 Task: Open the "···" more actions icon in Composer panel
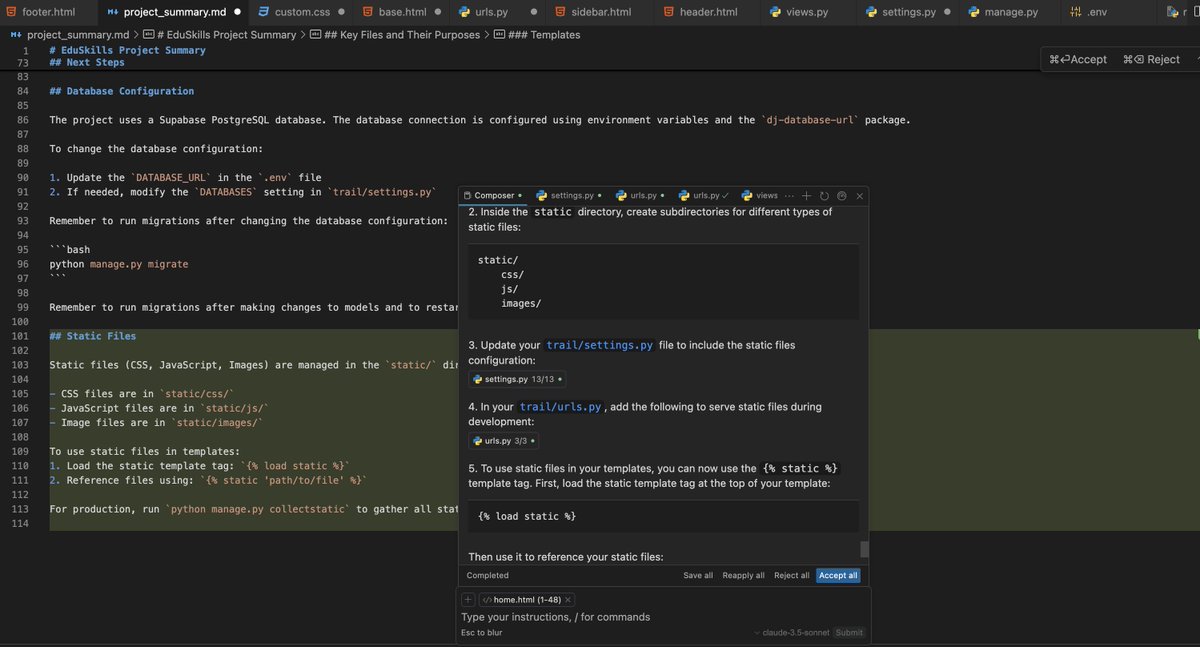[x=789, y=196]
